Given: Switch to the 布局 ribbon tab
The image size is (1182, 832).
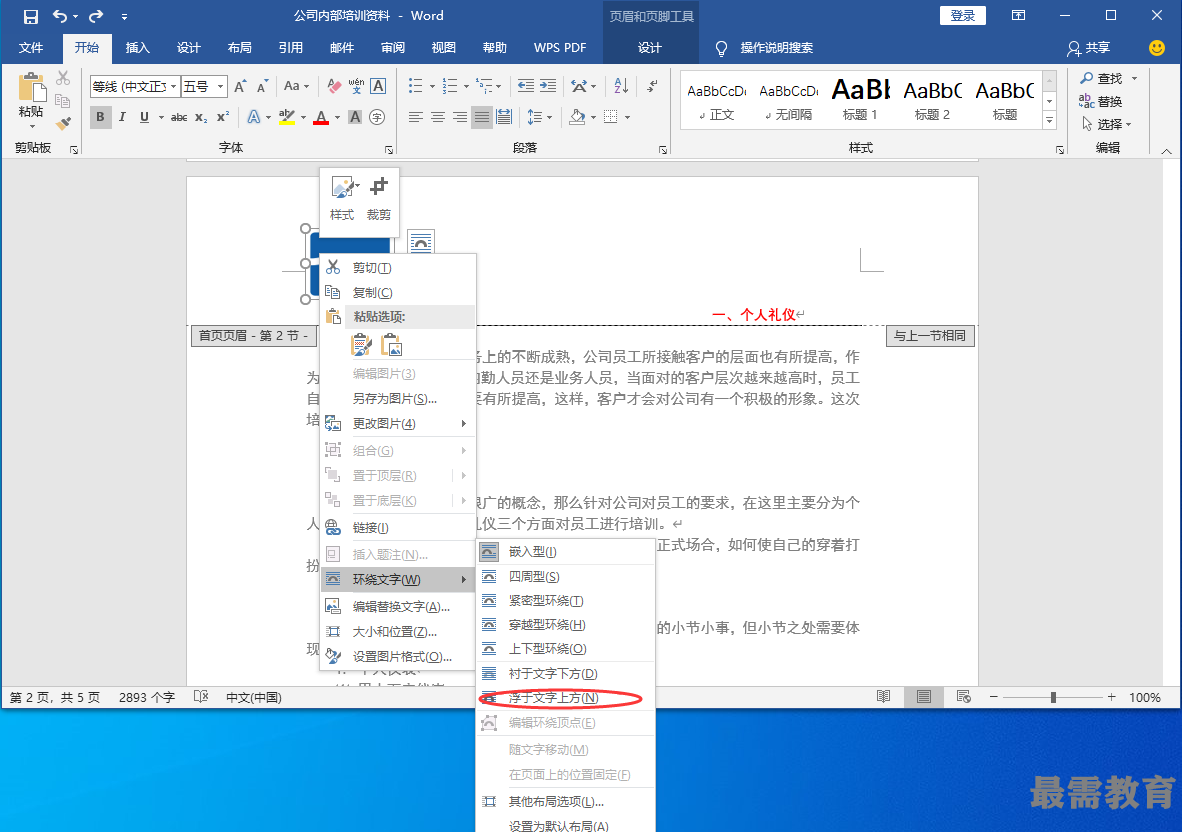Looking at the screenshot, I should 240,47.
